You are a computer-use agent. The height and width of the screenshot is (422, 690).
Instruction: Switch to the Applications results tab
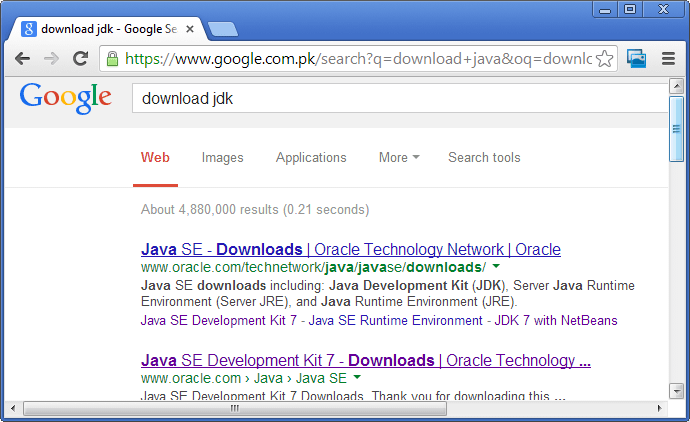[x=311, y=157]
